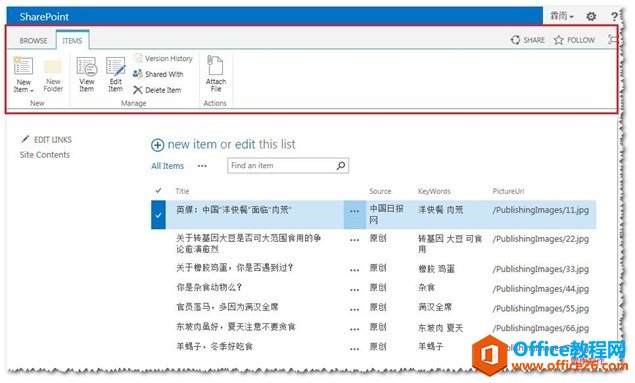Image resolution: width=635 pixels, height=383 pixels.
Task: Toggle the select-all checkmark in header row
Action: [158, 190]
